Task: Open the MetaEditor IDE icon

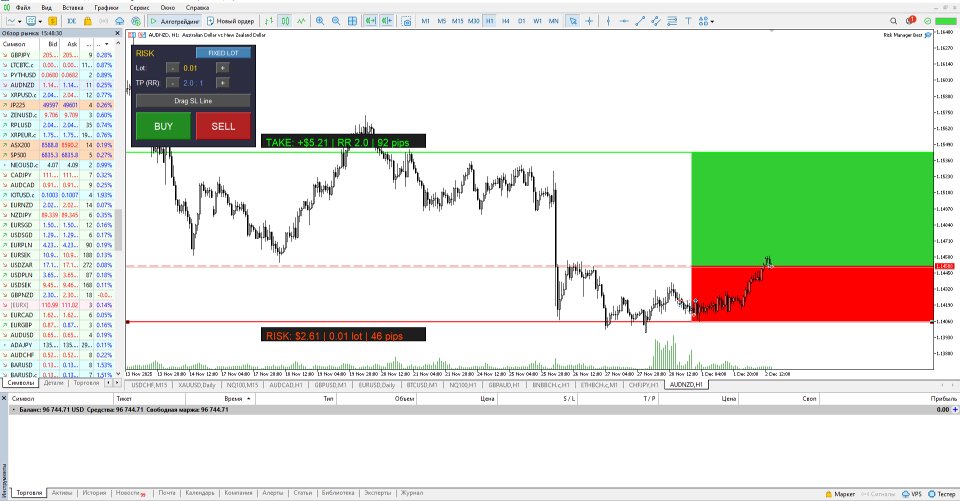Action: pyautogui.click(x=72, y=21)
